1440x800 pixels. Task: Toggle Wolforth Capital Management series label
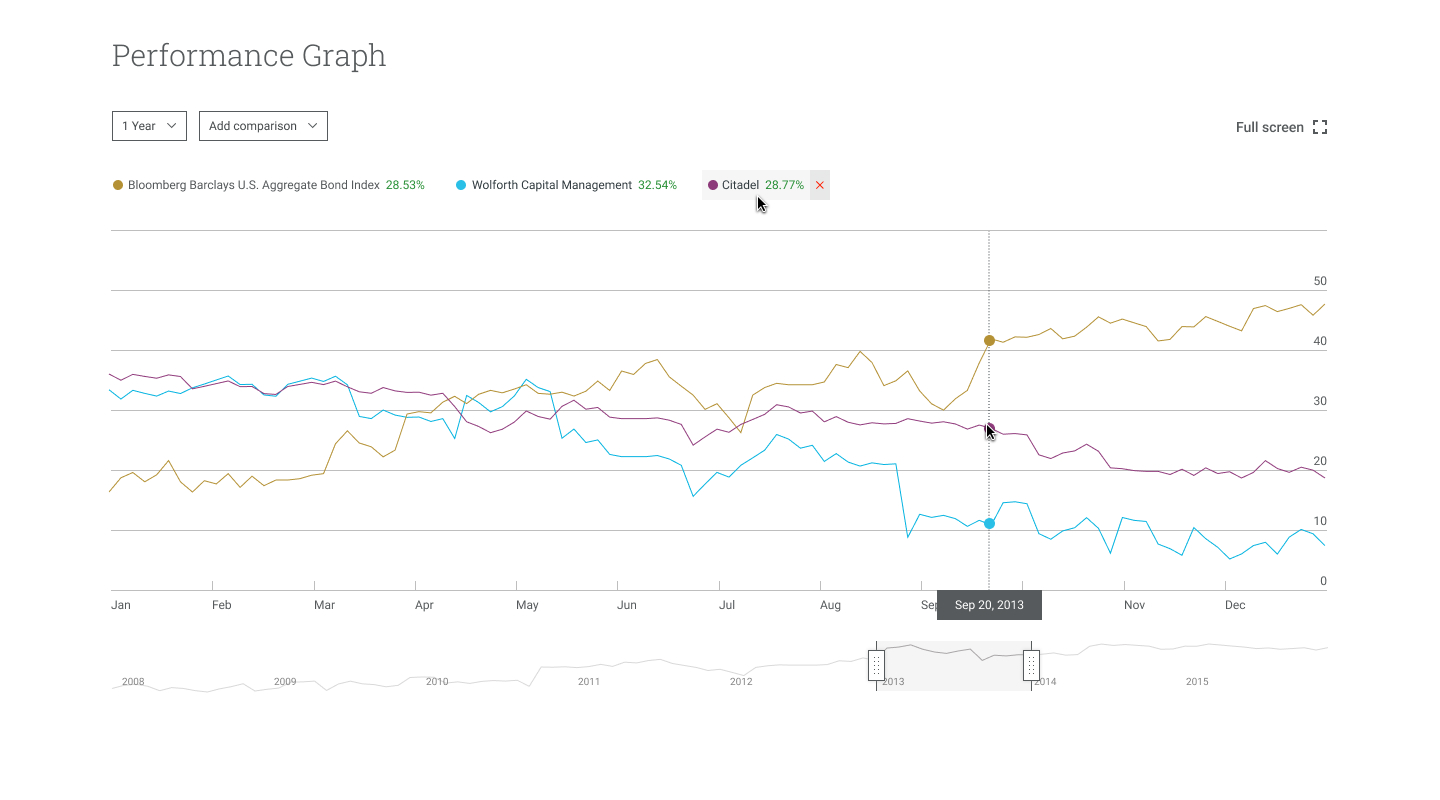pyautogui.click(x=552, y=185)
